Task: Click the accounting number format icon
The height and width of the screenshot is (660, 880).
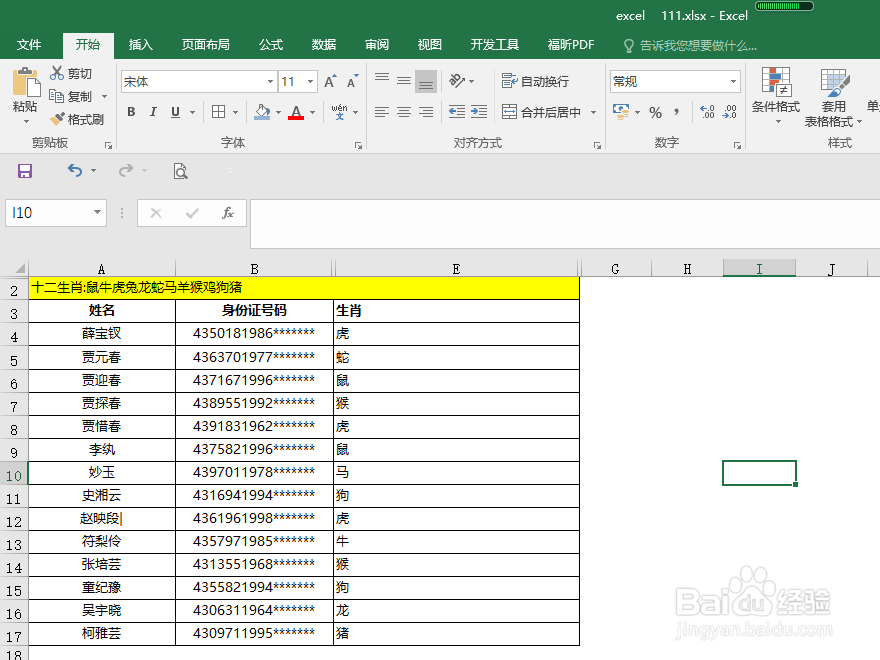Action: point(621,112)
